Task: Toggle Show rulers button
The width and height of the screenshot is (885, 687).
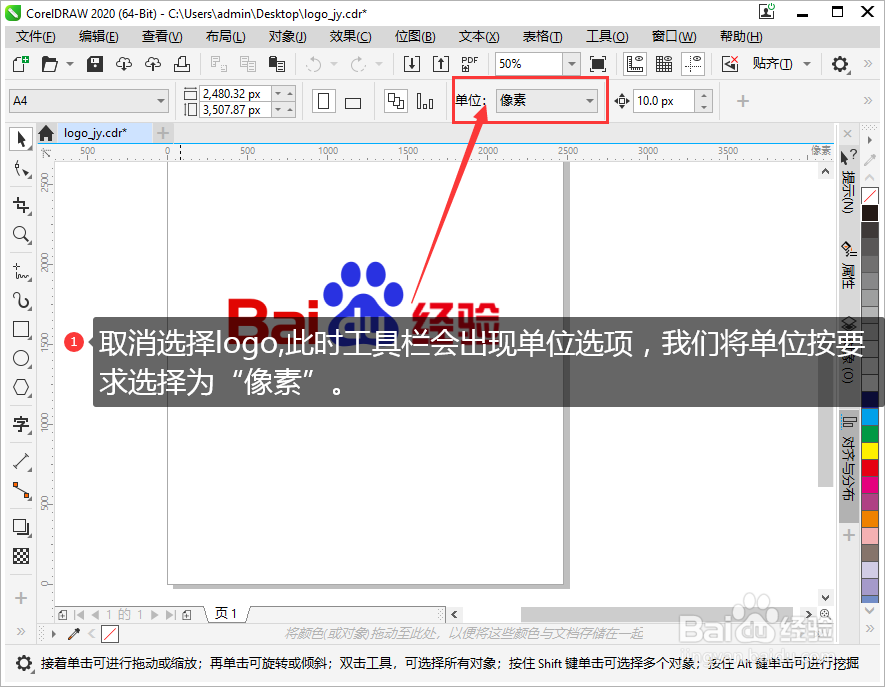Action: (635, 64)
